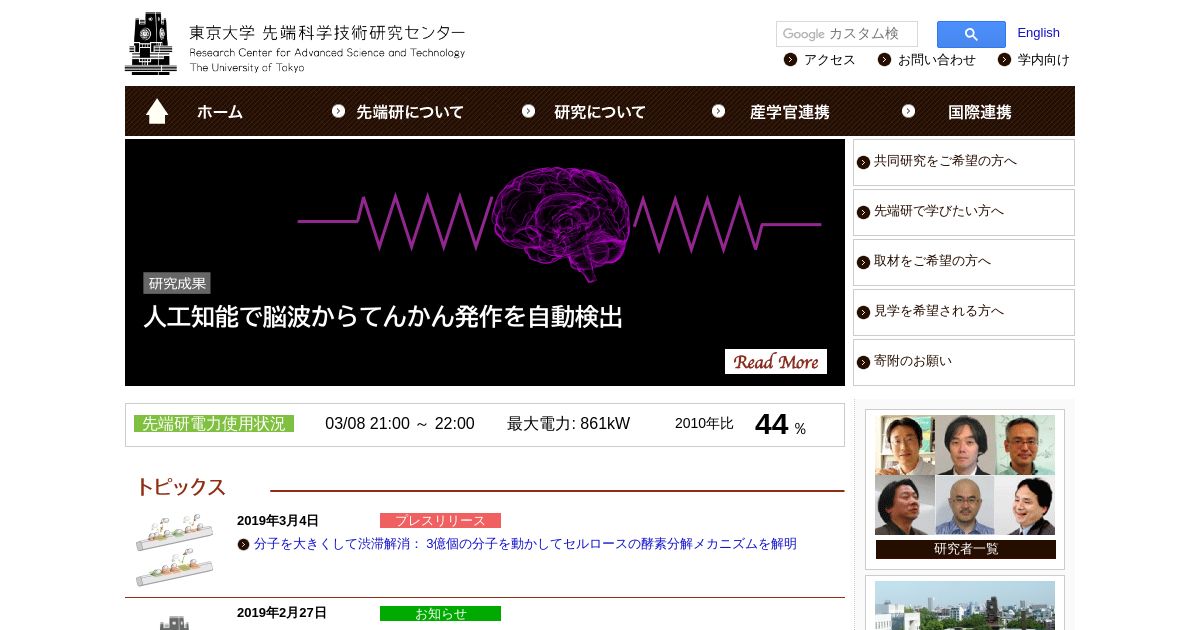Open 見学を希望される方へ link
Screen dimensions: 1200x630
(939, 311)
